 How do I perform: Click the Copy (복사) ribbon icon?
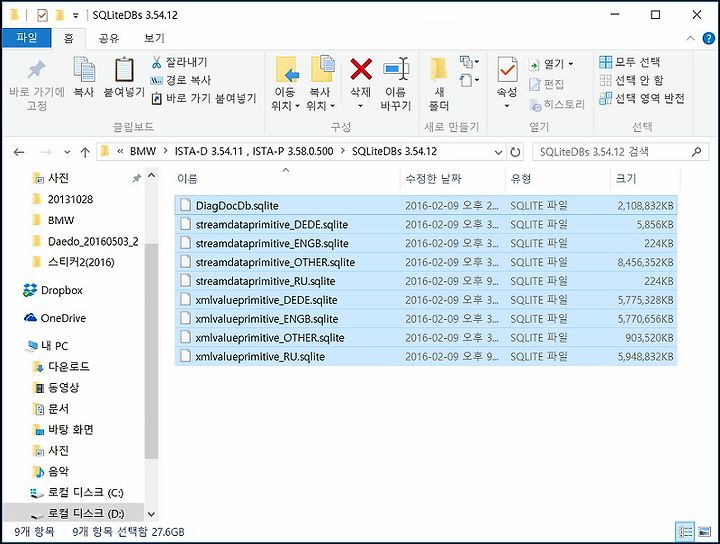click(x=84, y=70)
